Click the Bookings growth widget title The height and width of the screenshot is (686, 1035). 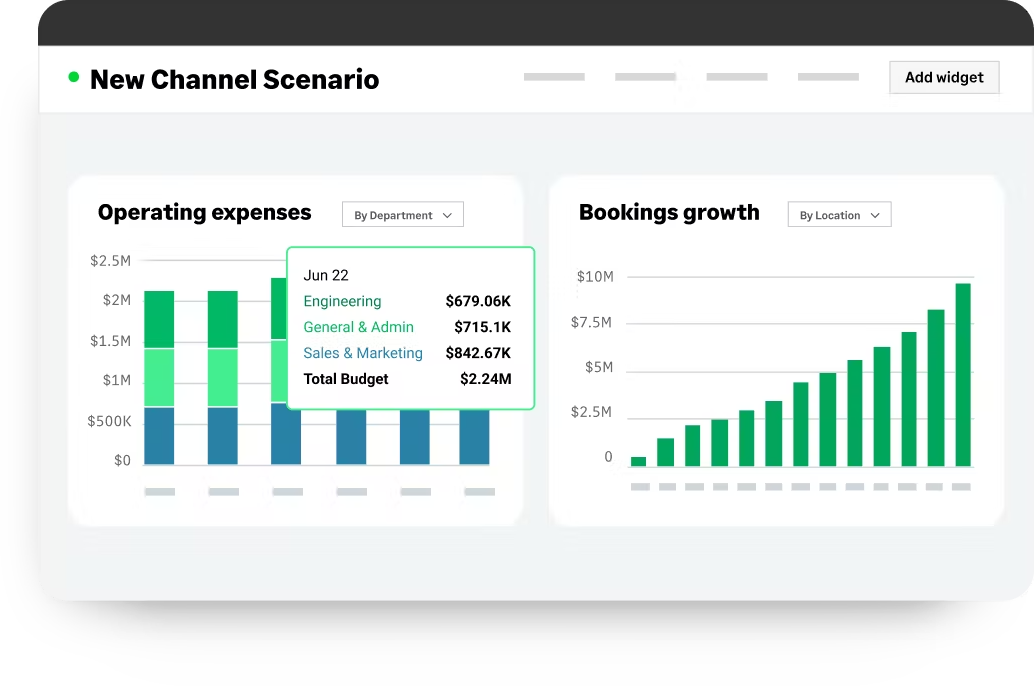pos(669,212)
